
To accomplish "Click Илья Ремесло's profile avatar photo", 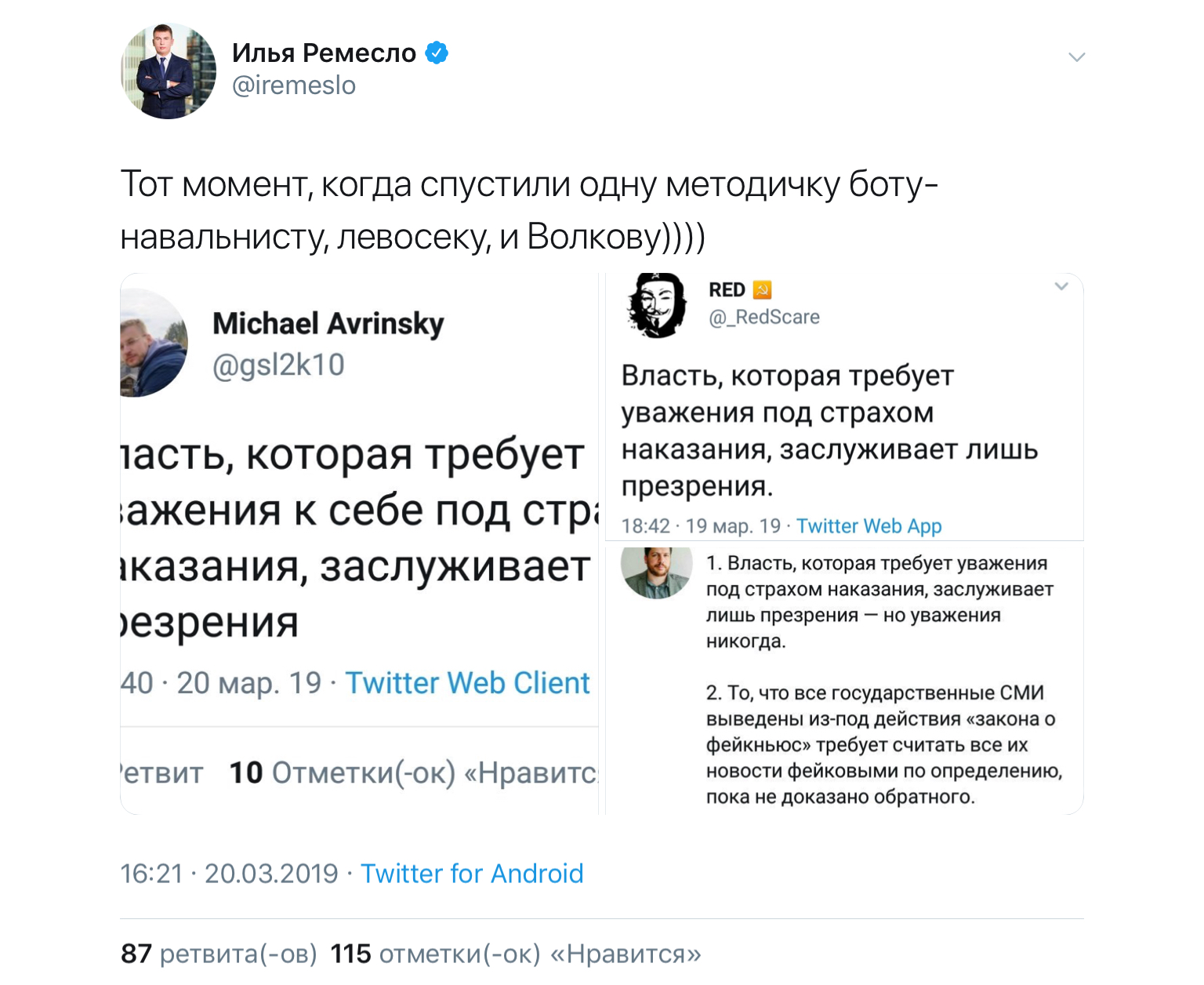I will tap(168, 71).
